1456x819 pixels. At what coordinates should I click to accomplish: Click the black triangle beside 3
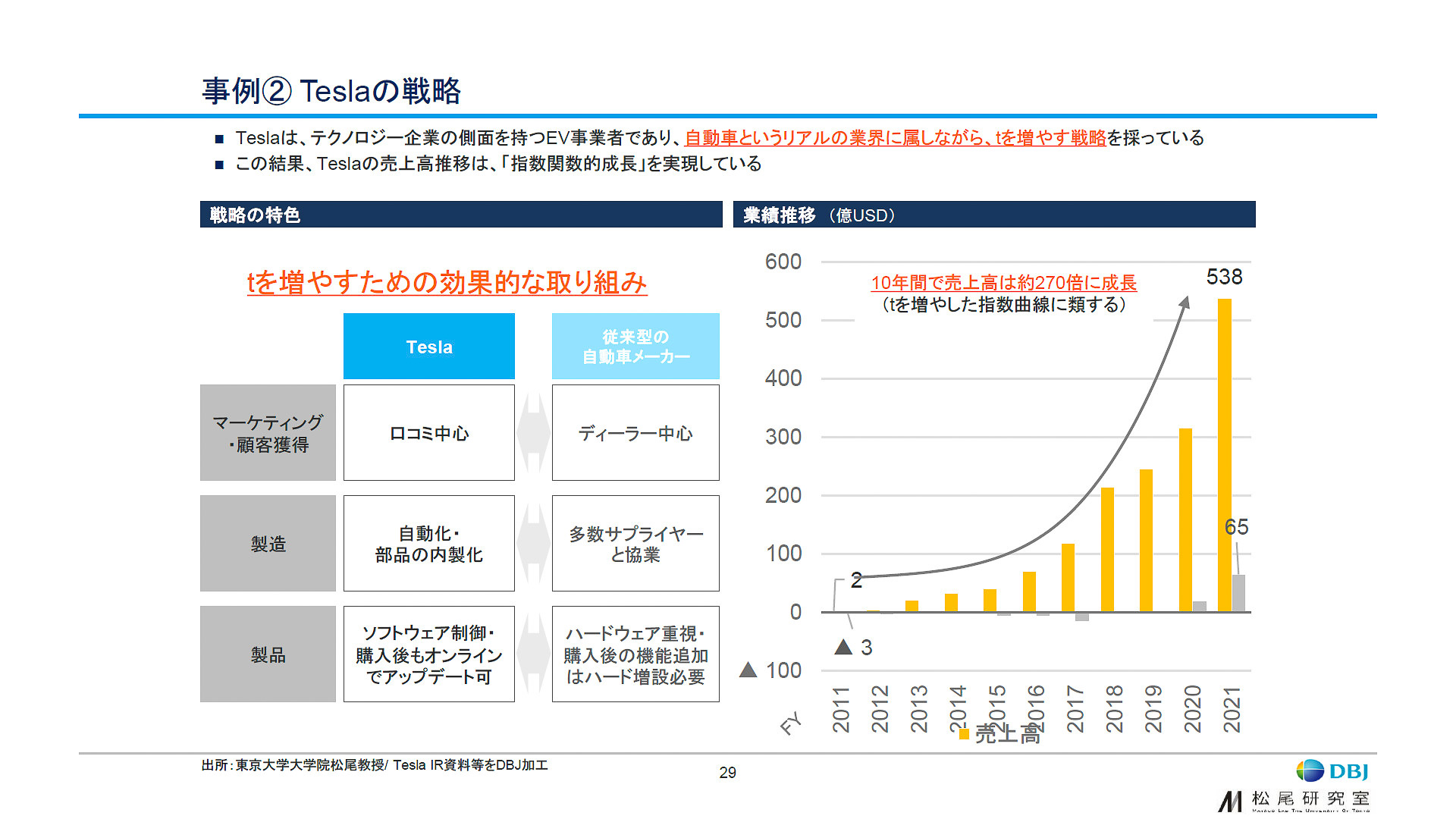click(843, 647)
